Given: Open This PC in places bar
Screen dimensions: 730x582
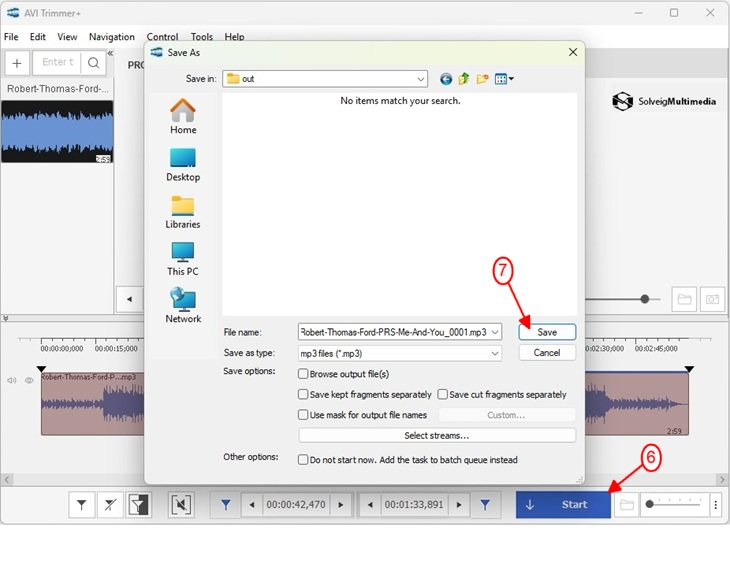Looking at the screenshot, I should pyautogui.click(x=183, y=259).
